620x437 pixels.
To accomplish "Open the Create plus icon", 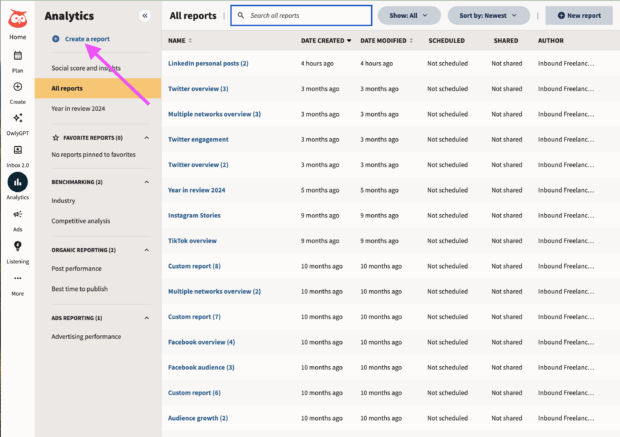I will click(x=17, y=87).
